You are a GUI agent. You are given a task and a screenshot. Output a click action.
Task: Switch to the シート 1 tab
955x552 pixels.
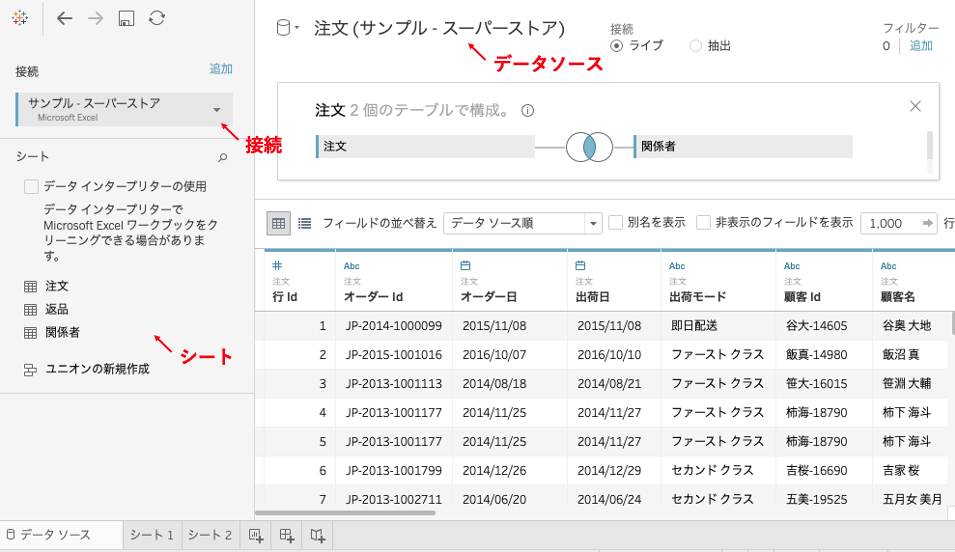pyautogui.click(x=152, y=535)
